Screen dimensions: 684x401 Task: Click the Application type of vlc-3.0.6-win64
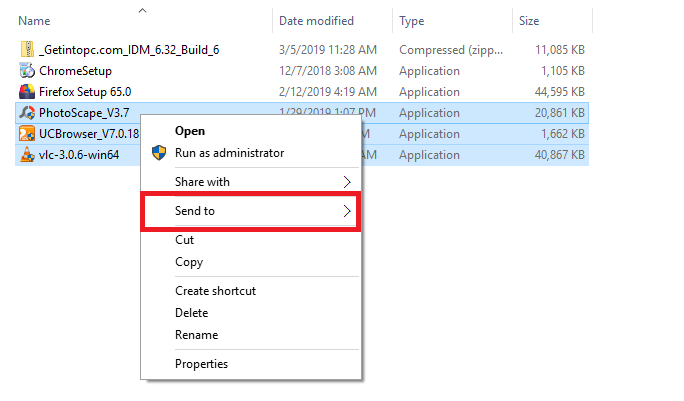(x=429, y=154)
